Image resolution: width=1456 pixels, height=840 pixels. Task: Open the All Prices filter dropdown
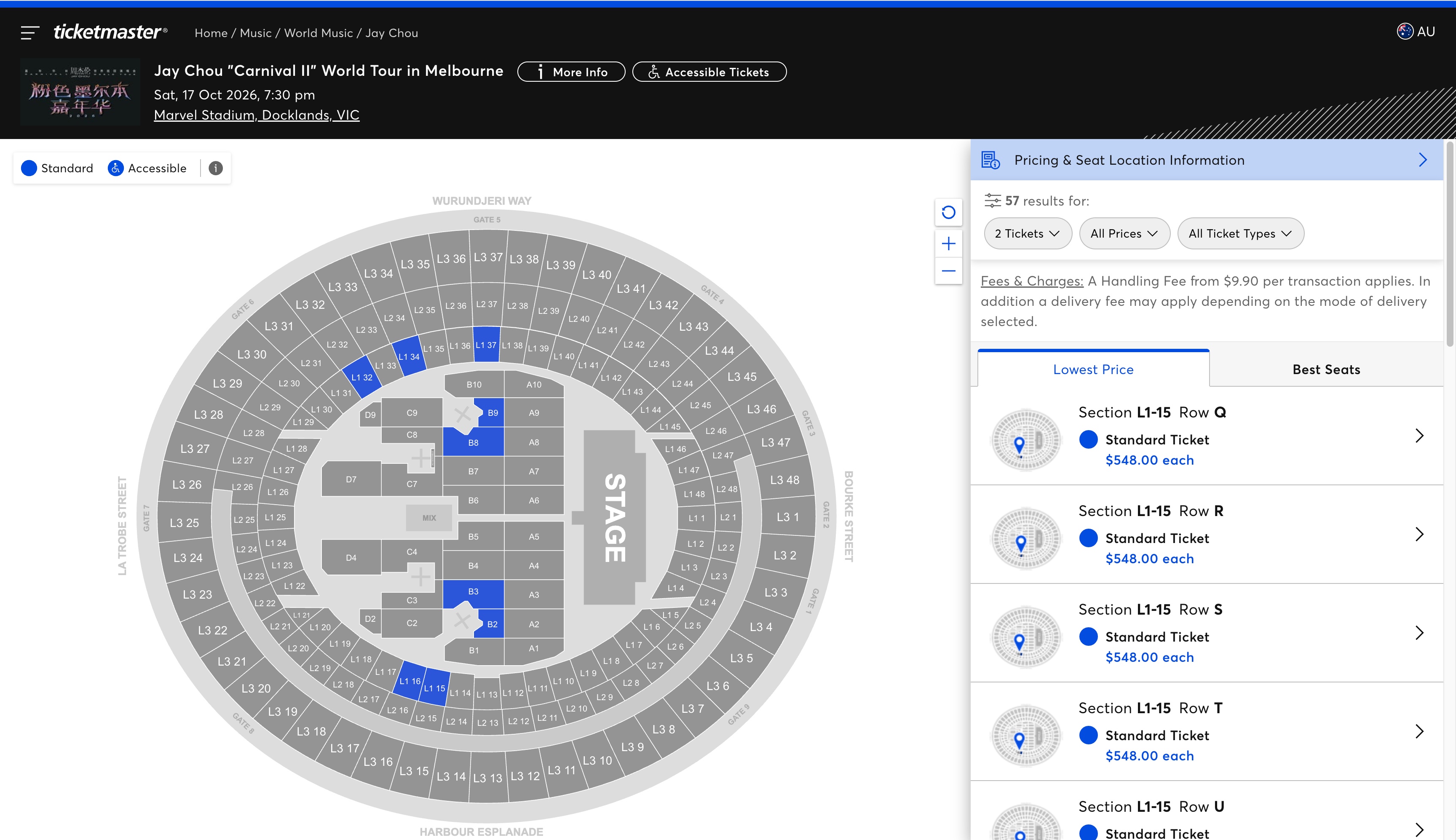pyautogui.click(x=1124, y=234)
